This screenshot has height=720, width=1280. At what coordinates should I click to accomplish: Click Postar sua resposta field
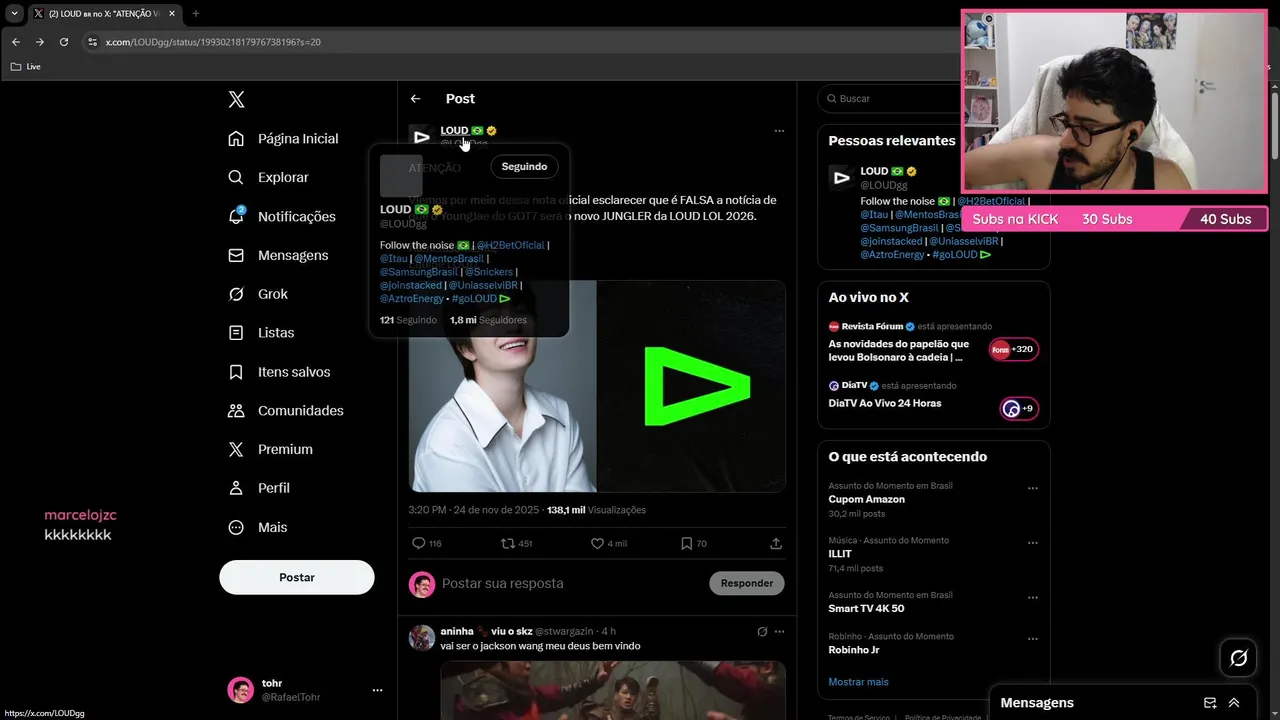571,583
